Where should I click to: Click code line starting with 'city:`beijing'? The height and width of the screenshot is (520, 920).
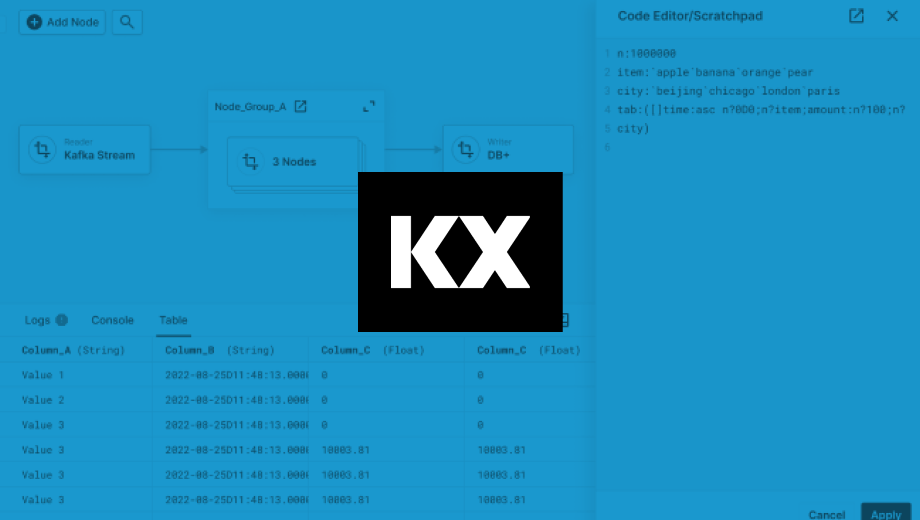[x=728, y=91]
